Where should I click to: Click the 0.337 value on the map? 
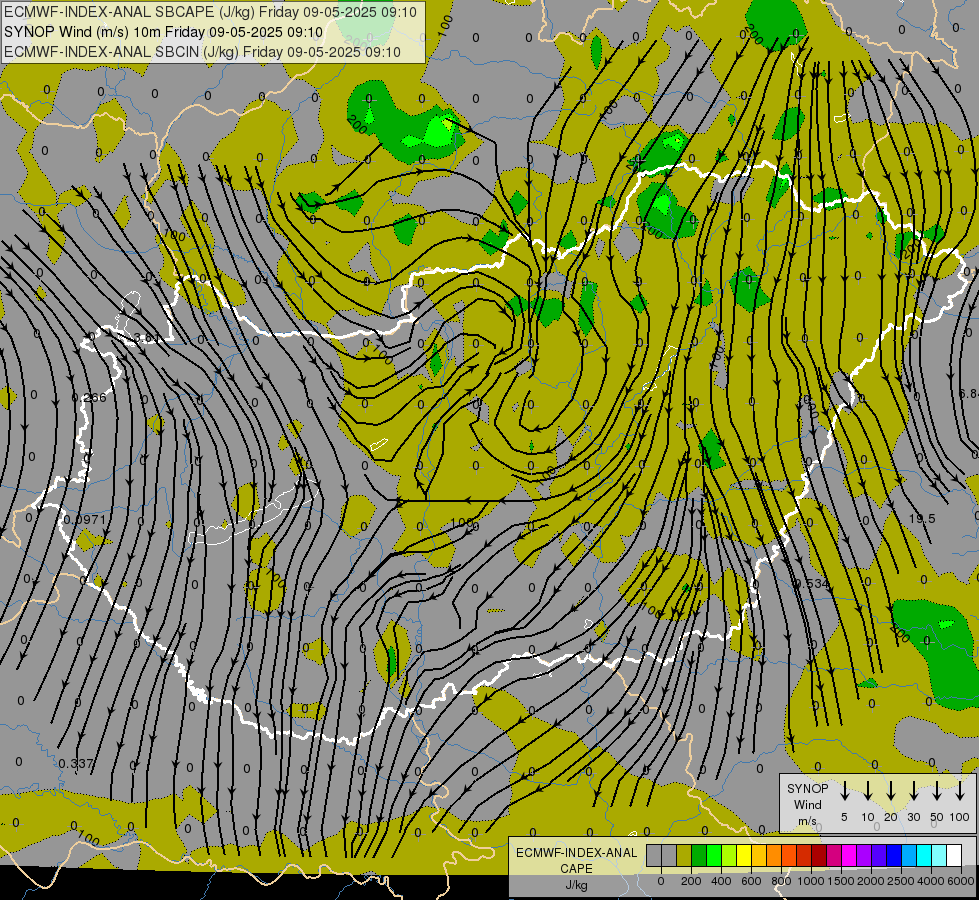pyautogui.click(x=76, y=763)
